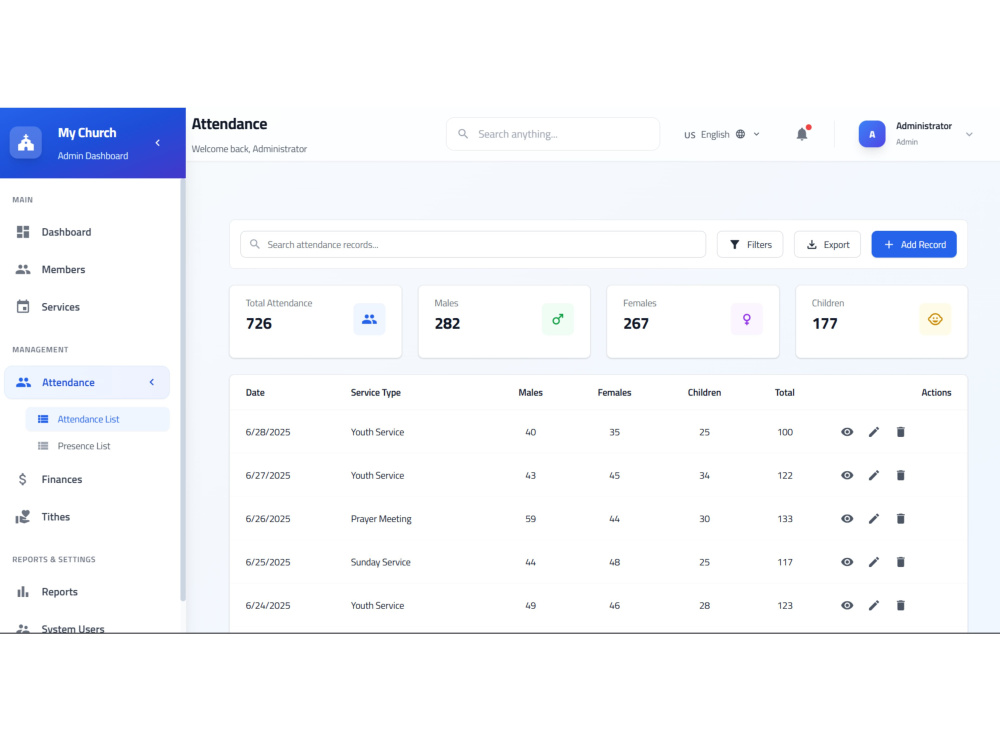The width and height of the screenshot is (1000, 750).
Task: Edit the Sunday Service record
Action: pos(874,562)
